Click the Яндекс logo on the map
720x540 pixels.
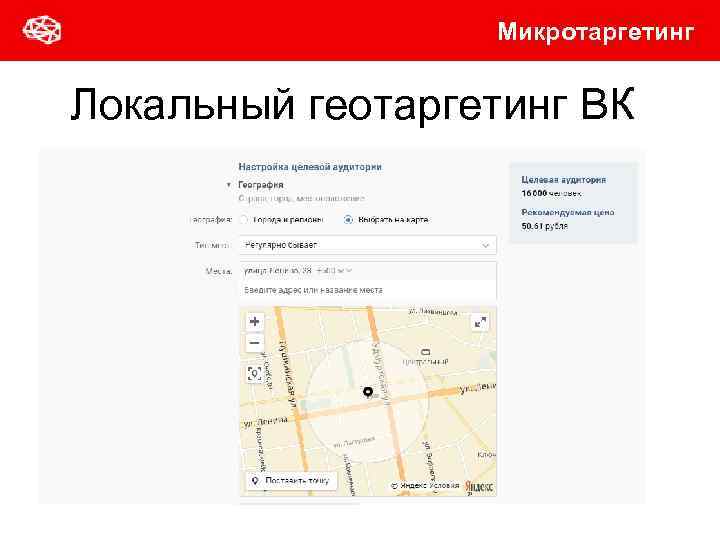pyautogui.click(x=479, y=486)
